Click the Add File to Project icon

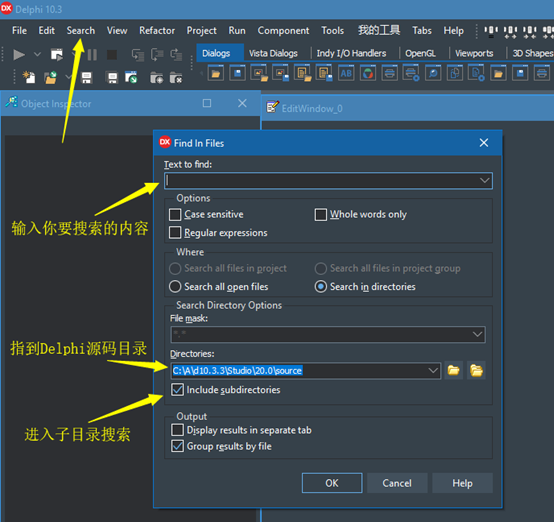(157, 77)
